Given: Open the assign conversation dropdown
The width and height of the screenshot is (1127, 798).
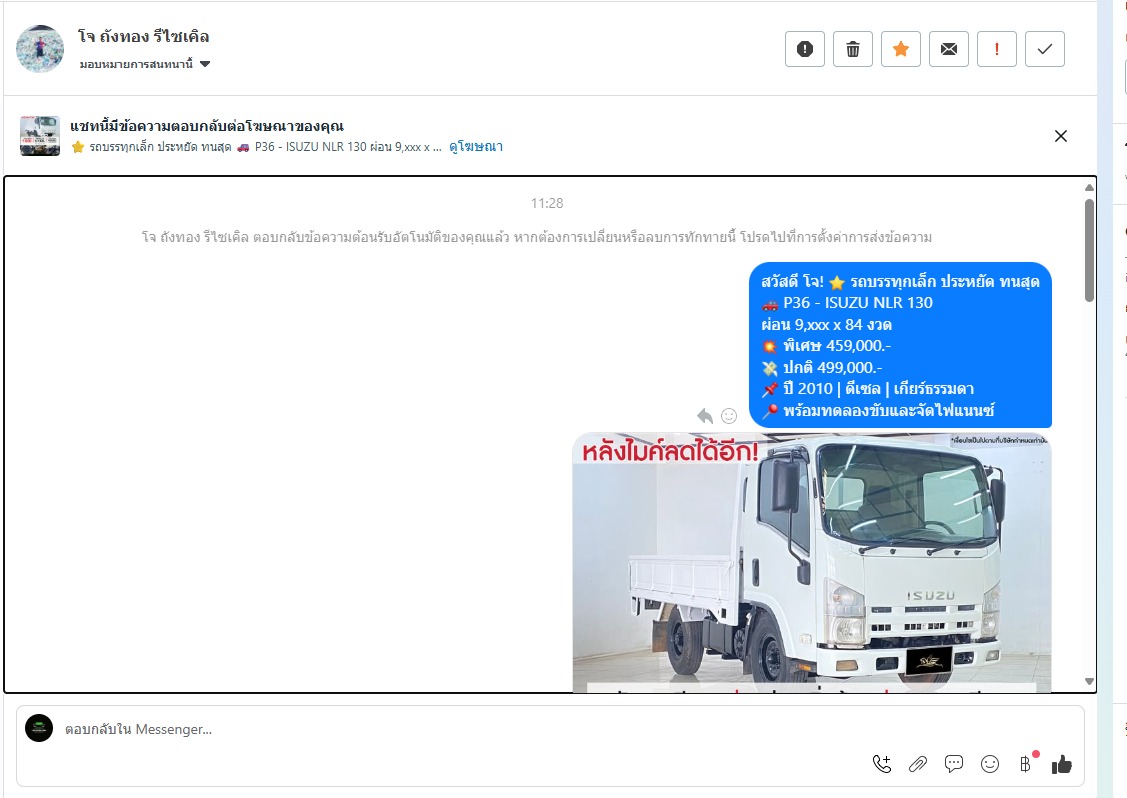Looking at the screenshot, I should pyautogui.click(x=144, y=64).
